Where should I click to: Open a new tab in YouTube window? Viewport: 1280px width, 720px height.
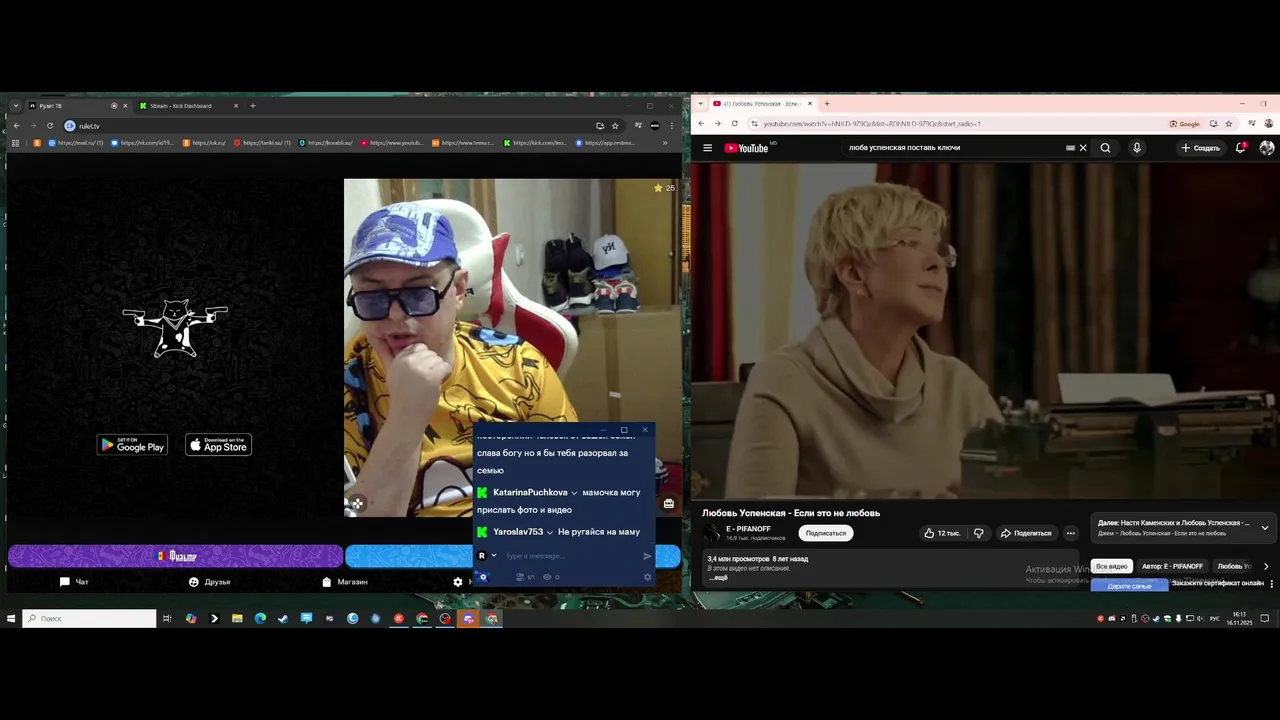(x=826, y=104)
